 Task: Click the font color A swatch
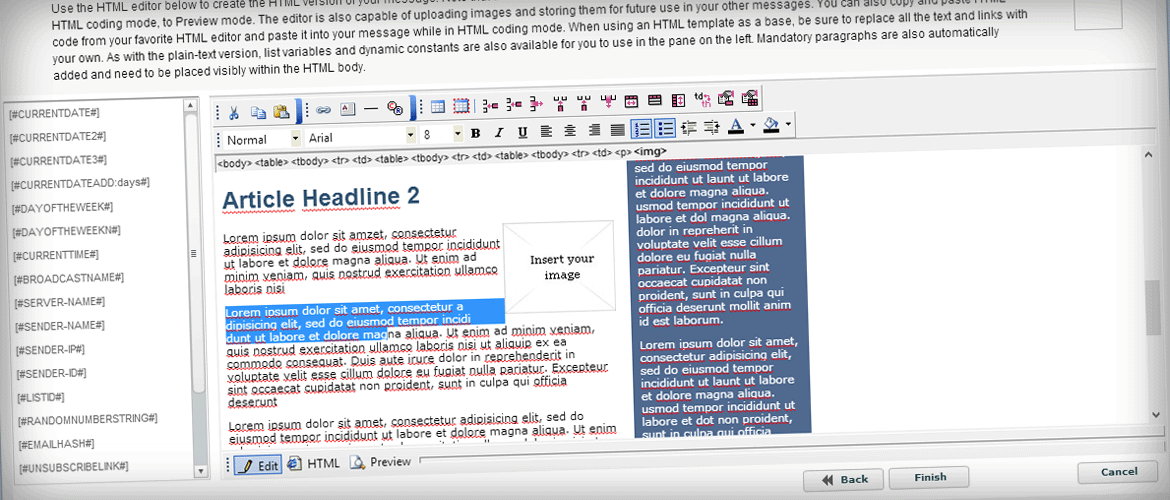(x=737, y=127)
